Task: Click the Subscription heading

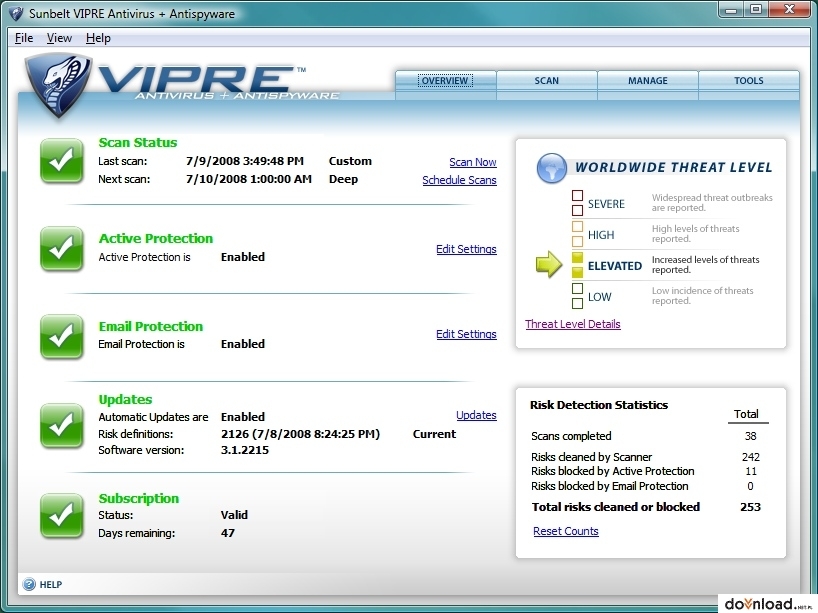Action: click(138, 499)
